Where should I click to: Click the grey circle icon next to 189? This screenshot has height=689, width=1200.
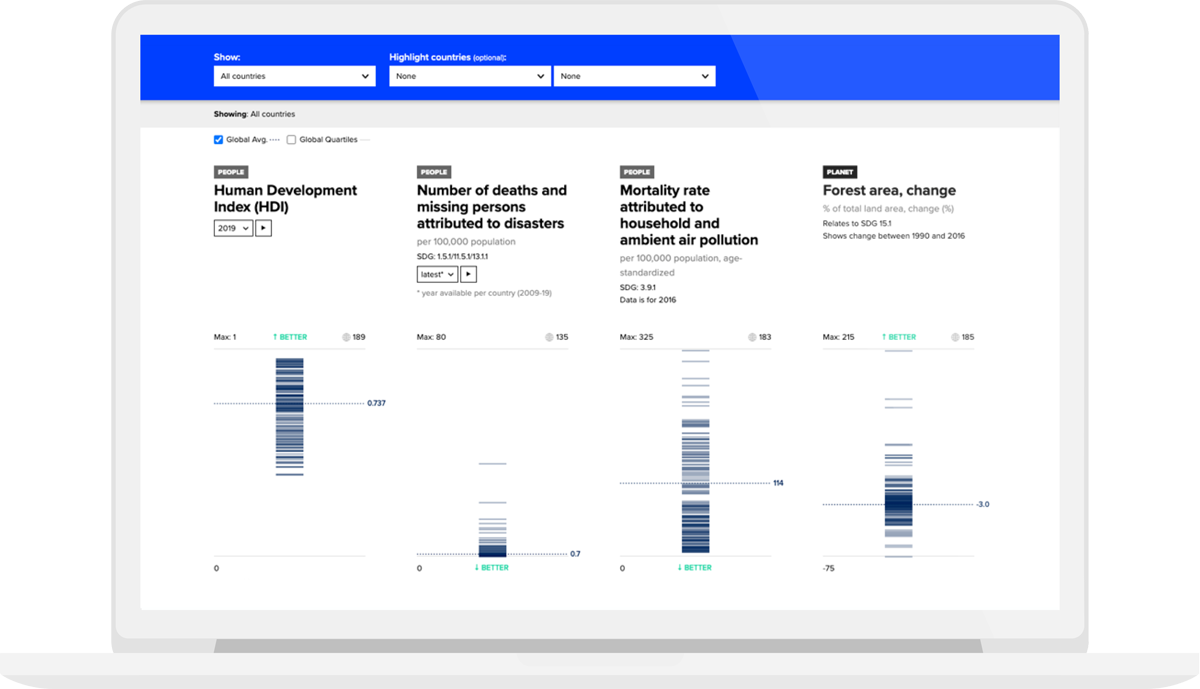(346, 337)
